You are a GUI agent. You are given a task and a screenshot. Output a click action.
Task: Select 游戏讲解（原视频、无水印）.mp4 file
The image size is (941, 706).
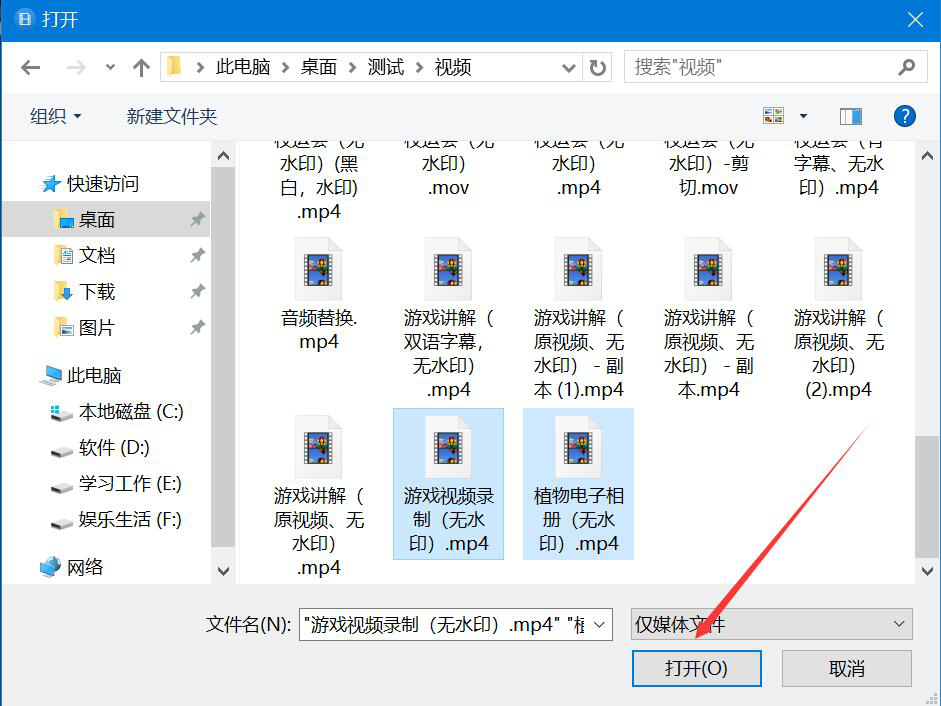[x=318, y=496]
